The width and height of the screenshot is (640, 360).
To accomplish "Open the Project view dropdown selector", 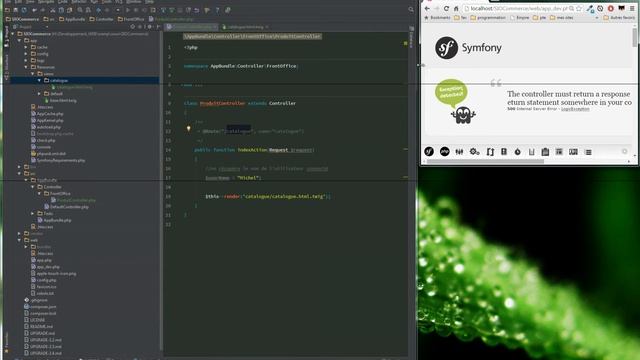I will point(29,27).
